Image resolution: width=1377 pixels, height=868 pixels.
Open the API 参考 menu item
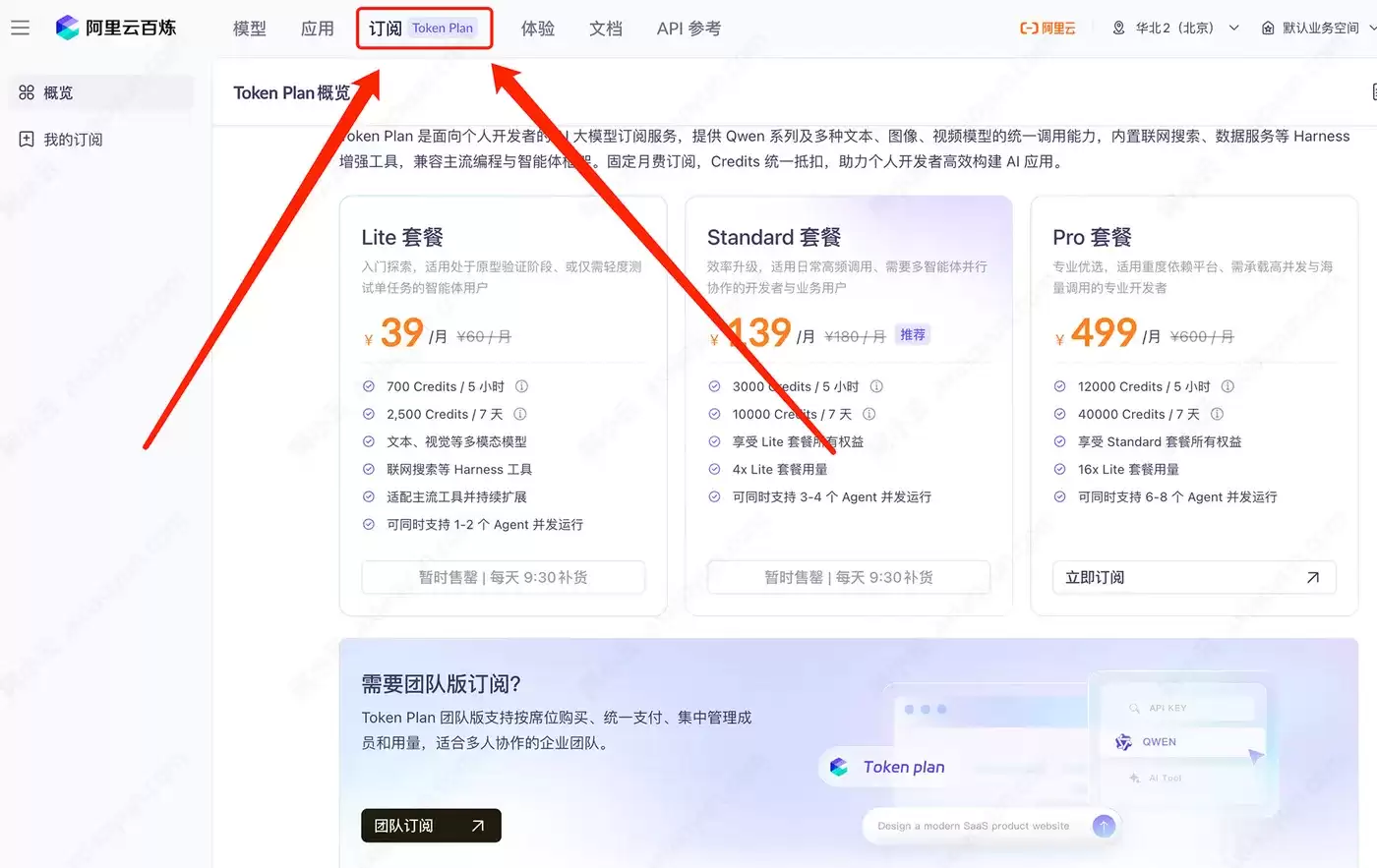[688, 29]
